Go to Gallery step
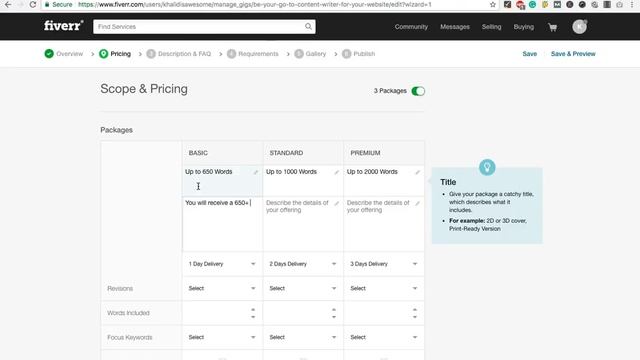This screenshot has width=640, height=360. [316, 54]
